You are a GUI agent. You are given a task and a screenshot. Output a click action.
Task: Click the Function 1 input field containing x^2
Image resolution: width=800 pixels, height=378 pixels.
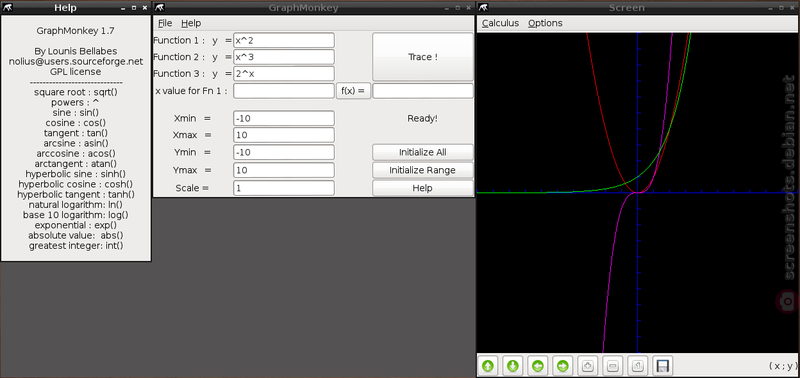coord(284,40)
